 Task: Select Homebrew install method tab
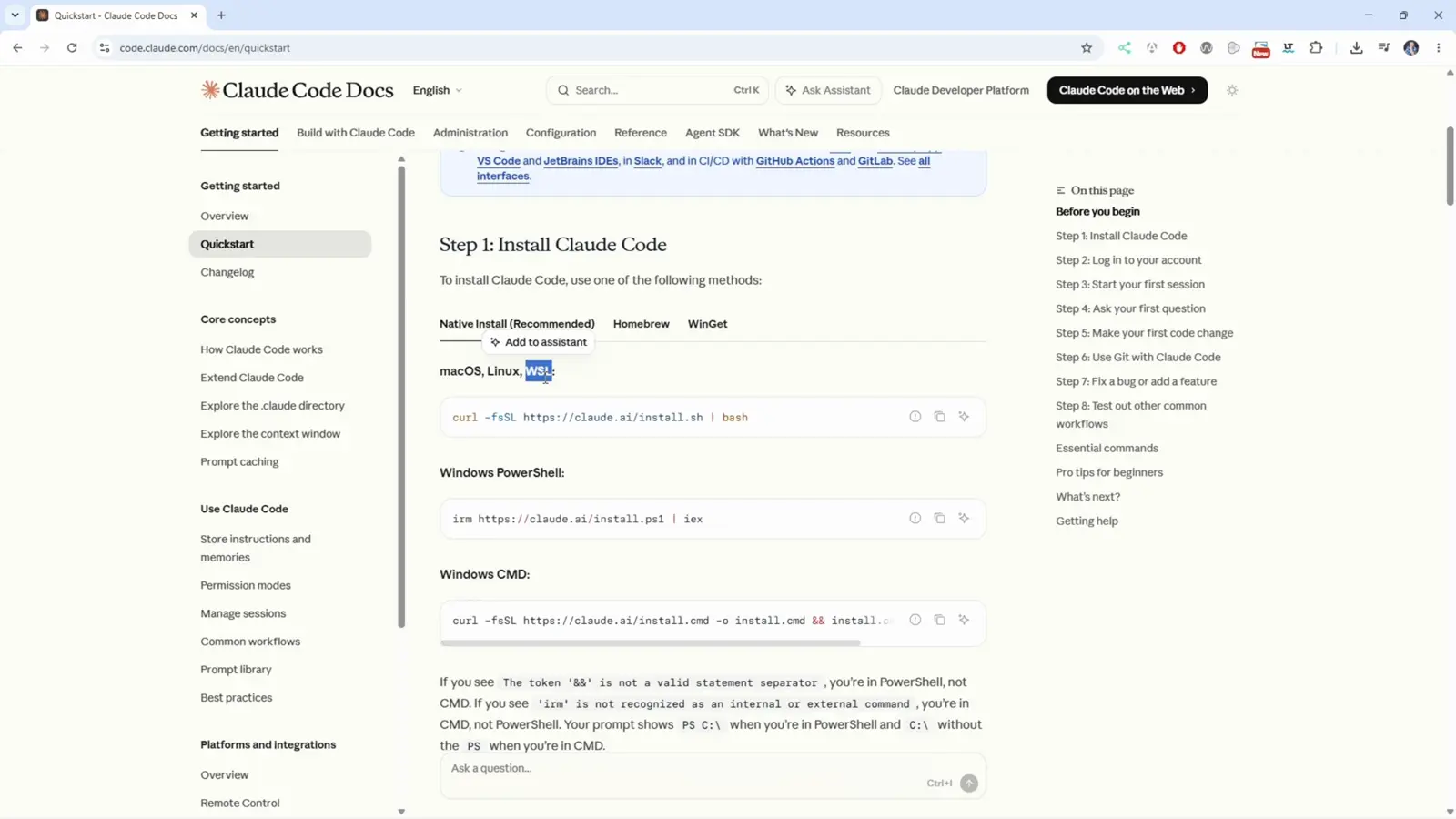[642, 324]
